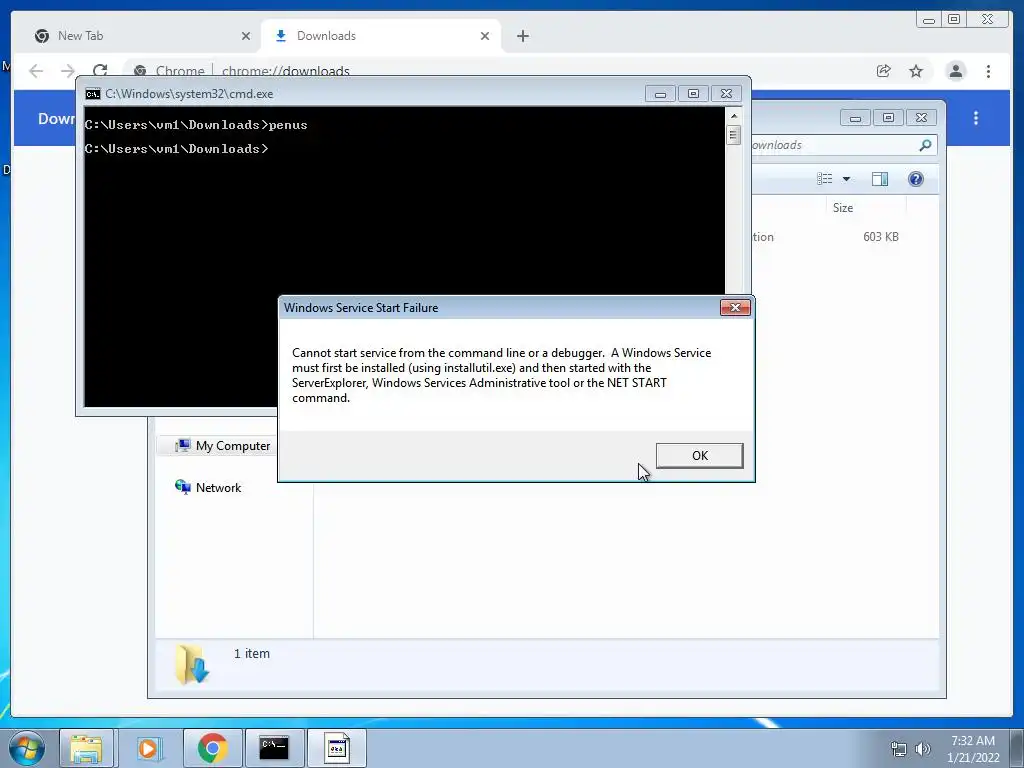This screenshot has width=1024, height=768.
Task: Launch Windows Media Player from taskbar
Action: point(149,748)
